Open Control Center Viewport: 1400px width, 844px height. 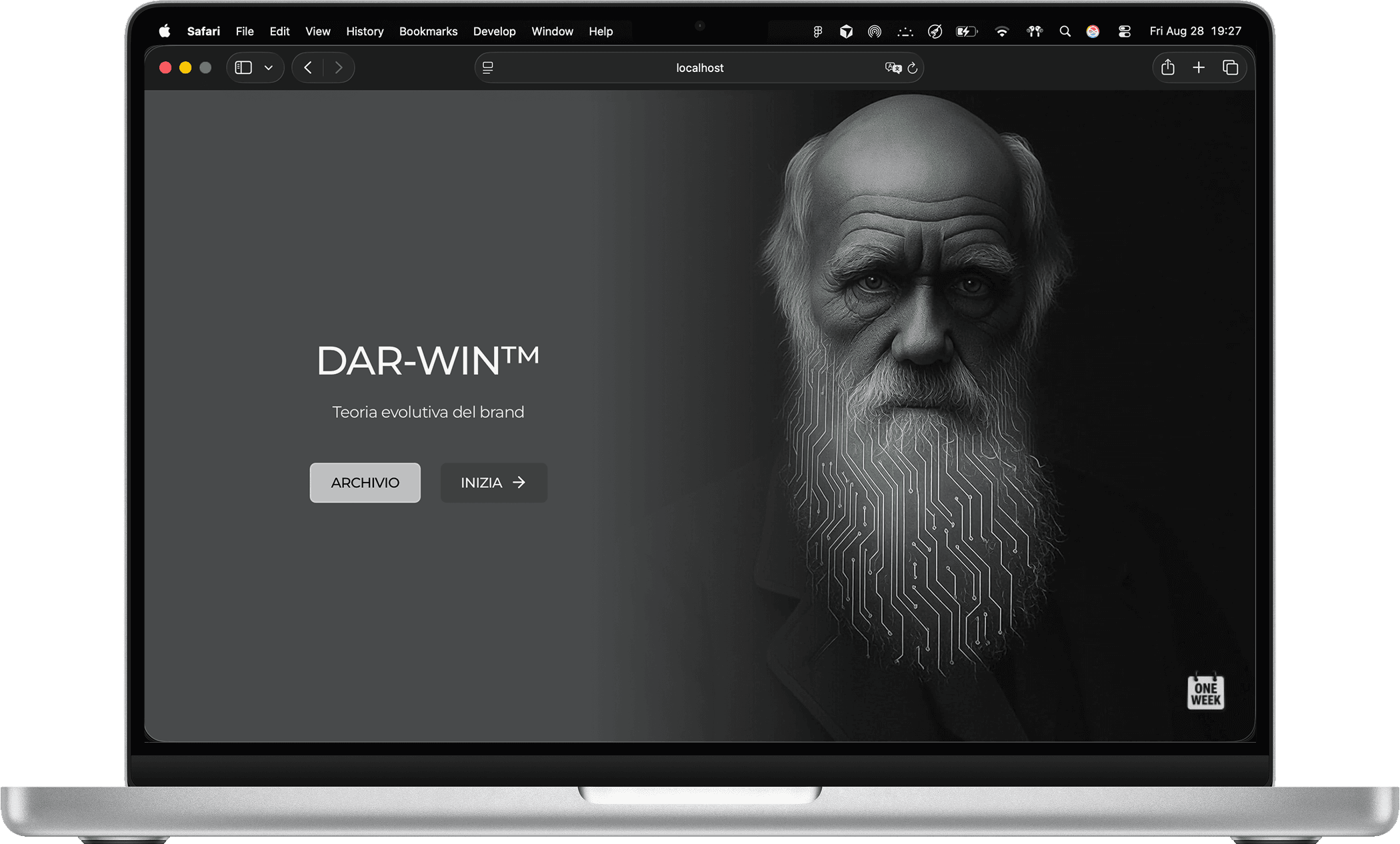1125,31
